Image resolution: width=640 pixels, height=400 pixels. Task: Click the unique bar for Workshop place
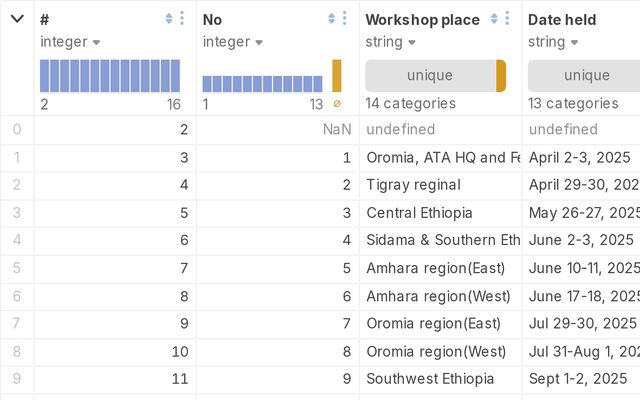point(430,76)
